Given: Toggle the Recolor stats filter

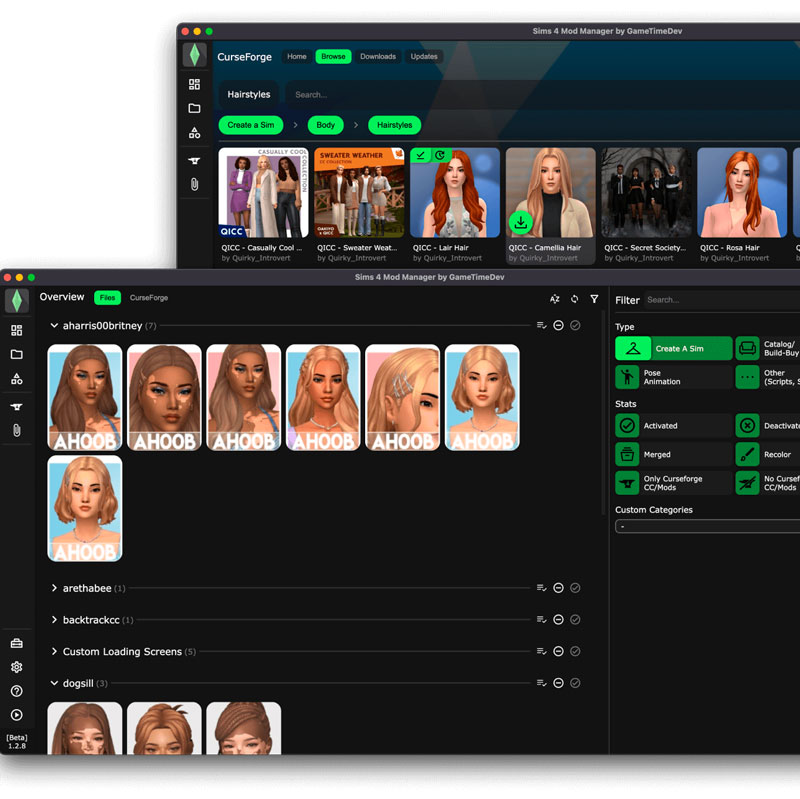Looking at the screenshot, I should (x=767, y=454).
